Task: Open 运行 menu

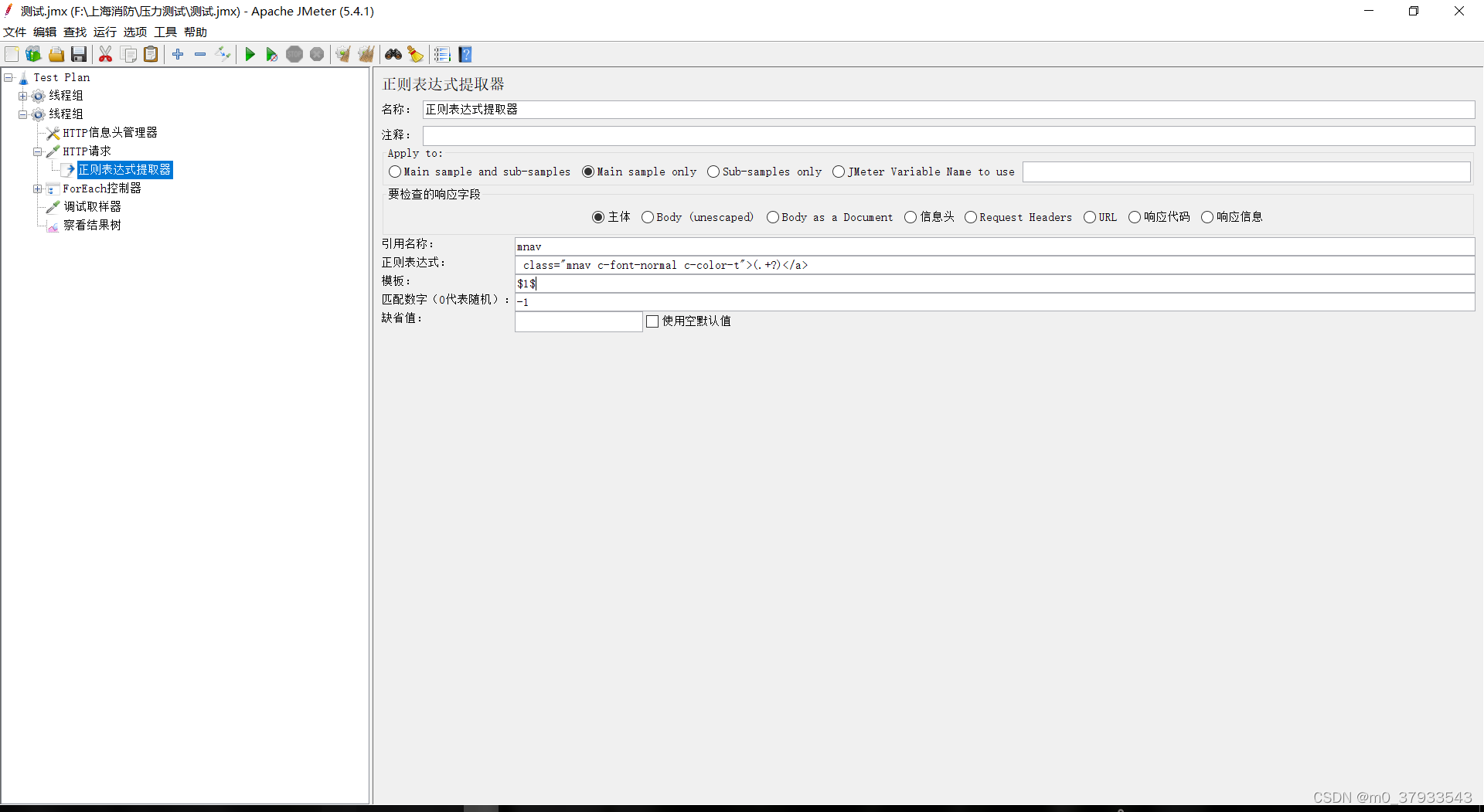Action: tap(105, 32)
